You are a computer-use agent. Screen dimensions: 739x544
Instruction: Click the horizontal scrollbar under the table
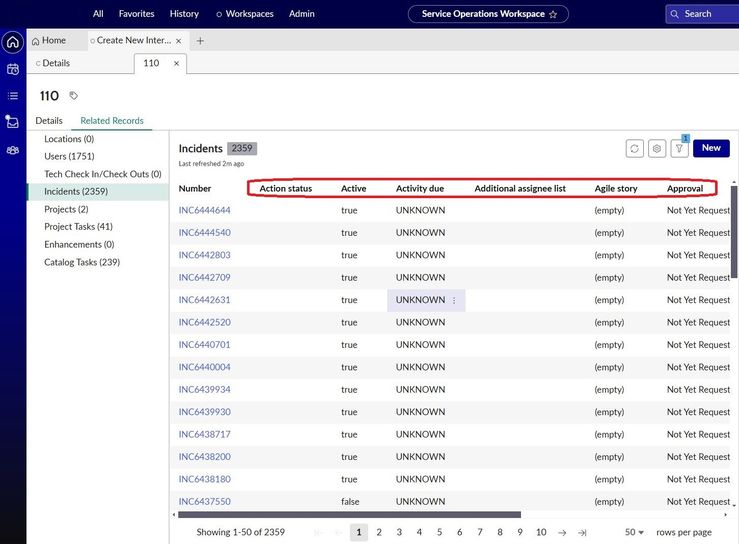tap(349, 515)
